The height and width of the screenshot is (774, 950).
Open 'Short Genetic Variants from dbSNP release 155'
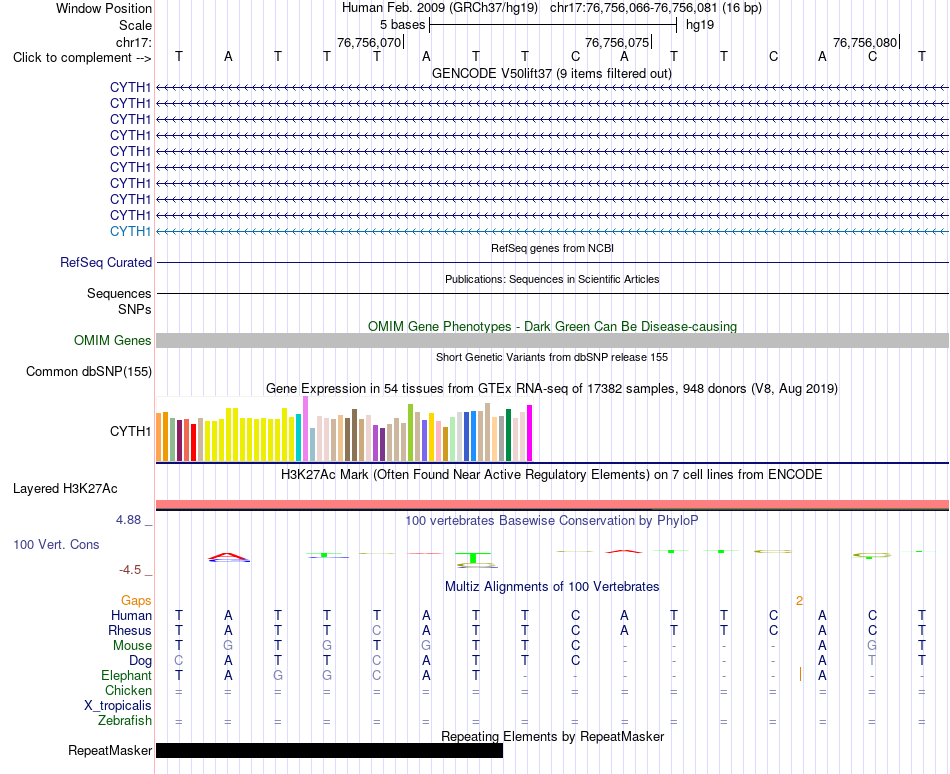tap(552, 357)
